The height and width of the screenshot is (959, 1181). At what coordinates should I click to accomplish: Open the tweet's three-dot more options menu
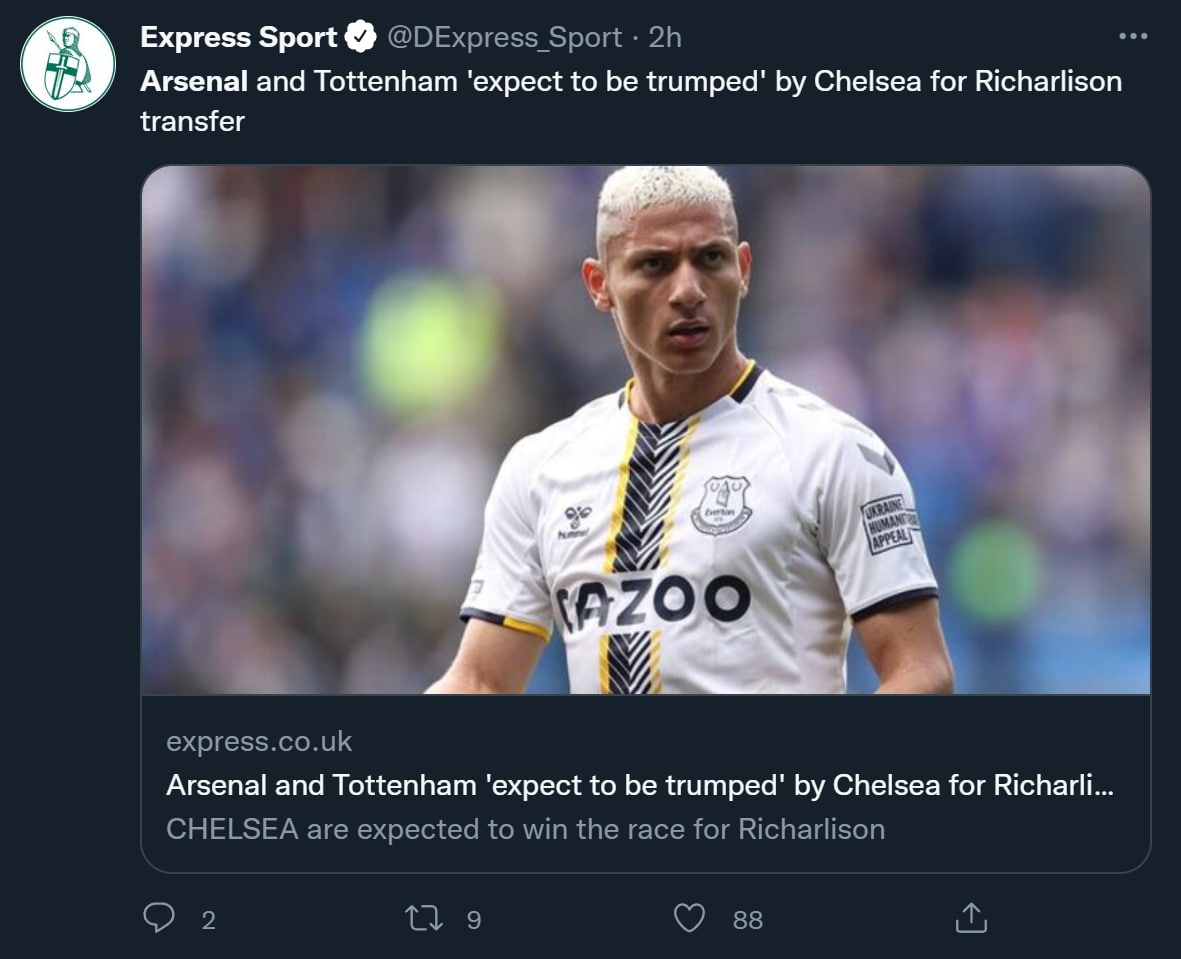pos(1132,37)
